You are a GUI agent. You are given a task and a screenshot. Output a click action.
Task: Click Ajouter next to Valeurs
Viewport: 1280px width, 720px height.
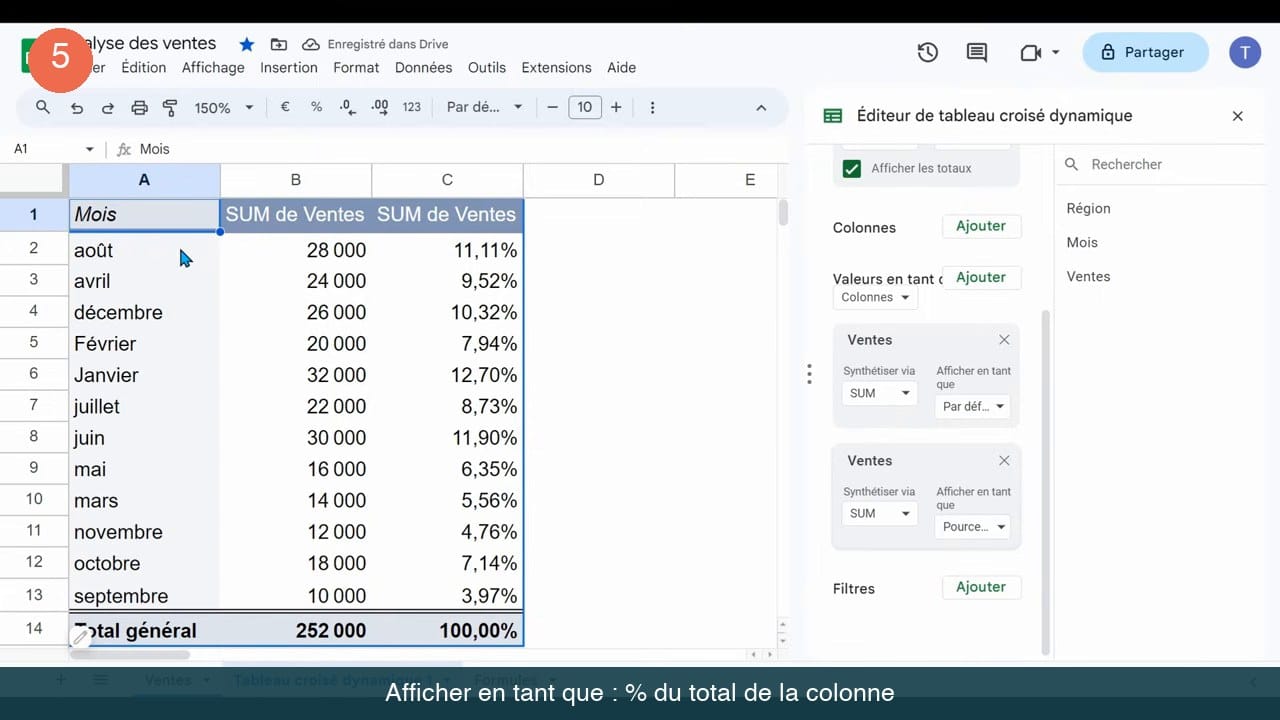pyautogui.click(x=981, y=277)
